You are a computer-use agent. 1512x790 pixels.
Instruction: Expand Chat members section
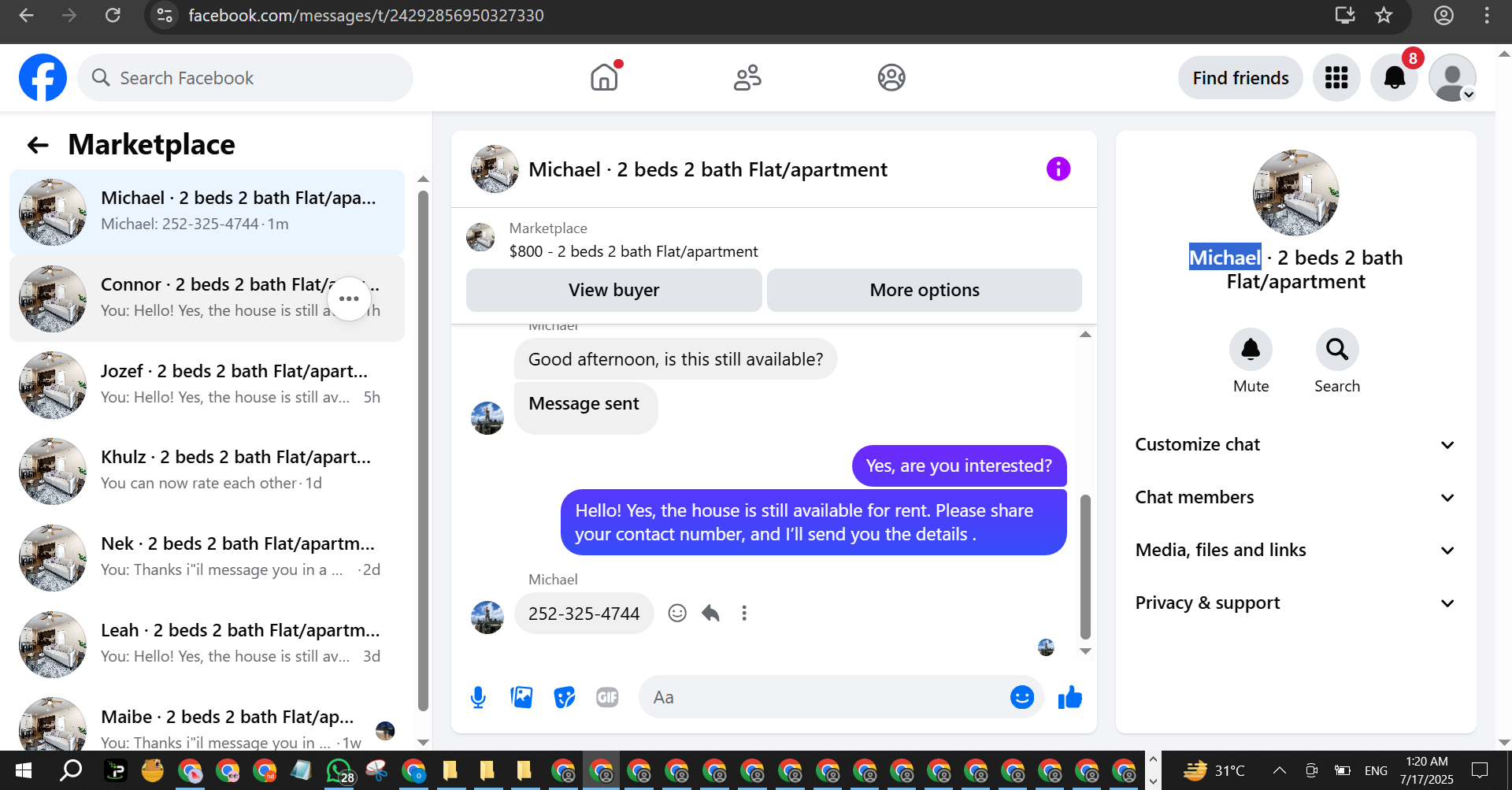click(x=1295, y=497)
